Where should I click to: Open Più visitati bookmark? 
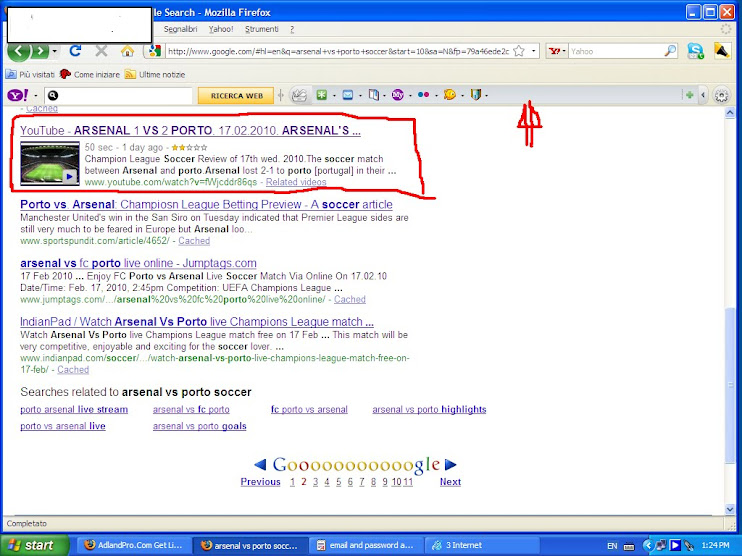click(30, 74)
